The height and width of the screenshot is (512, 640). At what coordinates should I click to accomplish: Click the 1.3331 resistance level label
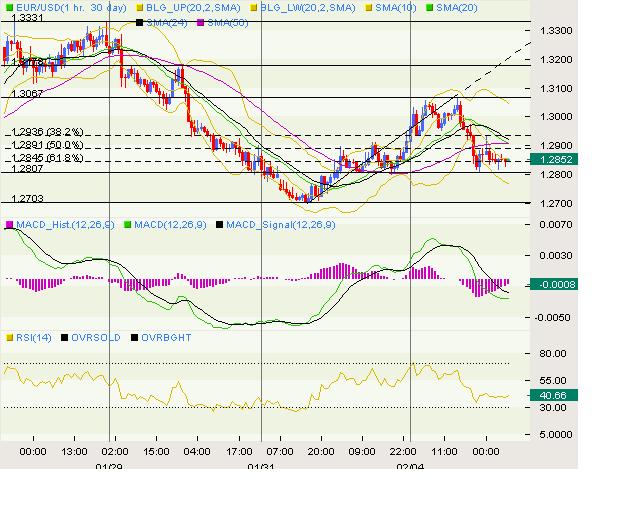[27, 18]
